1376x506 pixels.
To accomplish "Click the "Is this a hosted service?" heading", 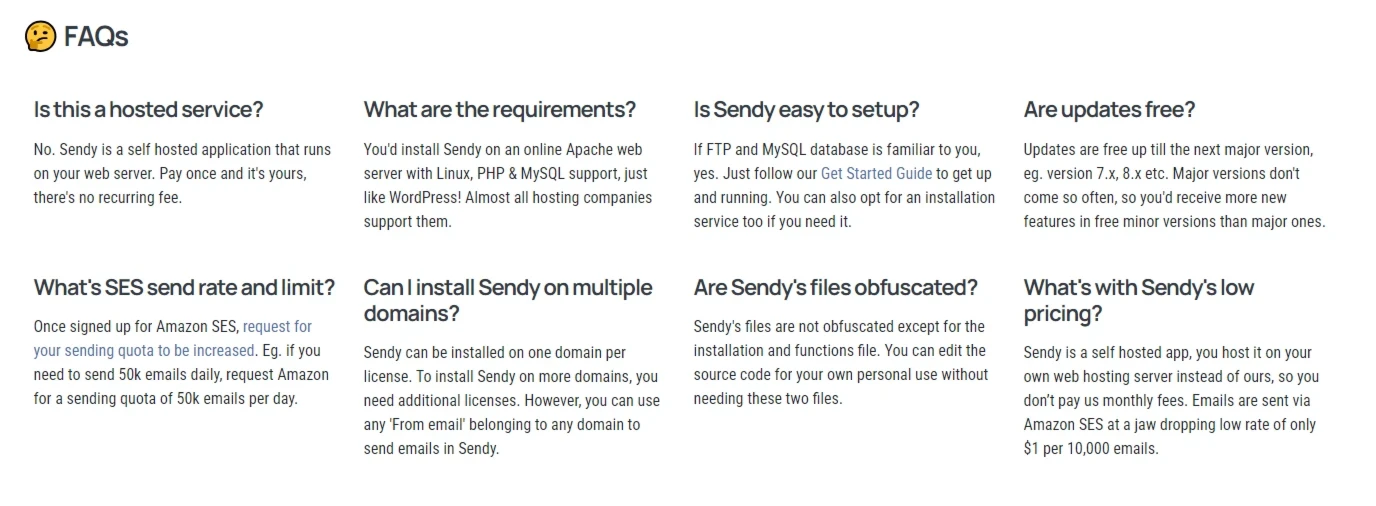I will 148,109.
